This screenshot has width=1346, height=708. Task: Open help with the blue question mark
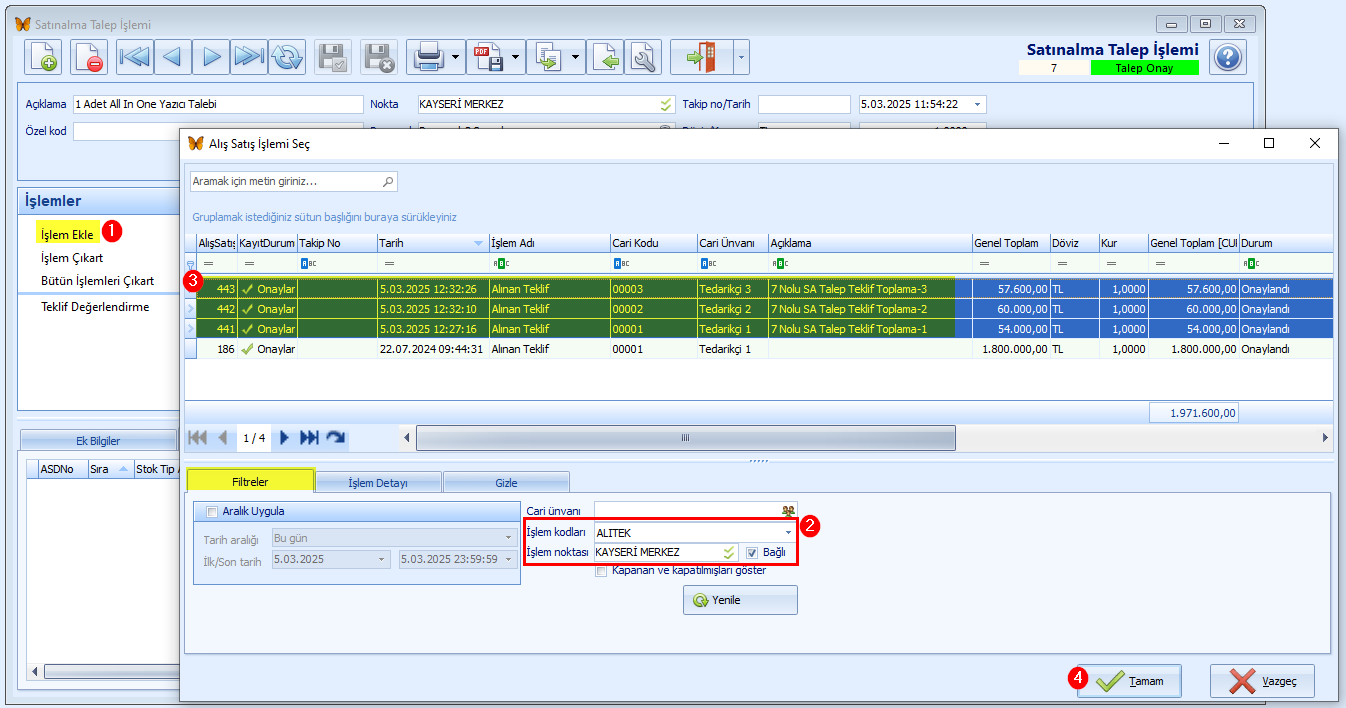pyautogui.click(x=1228, y=57)
